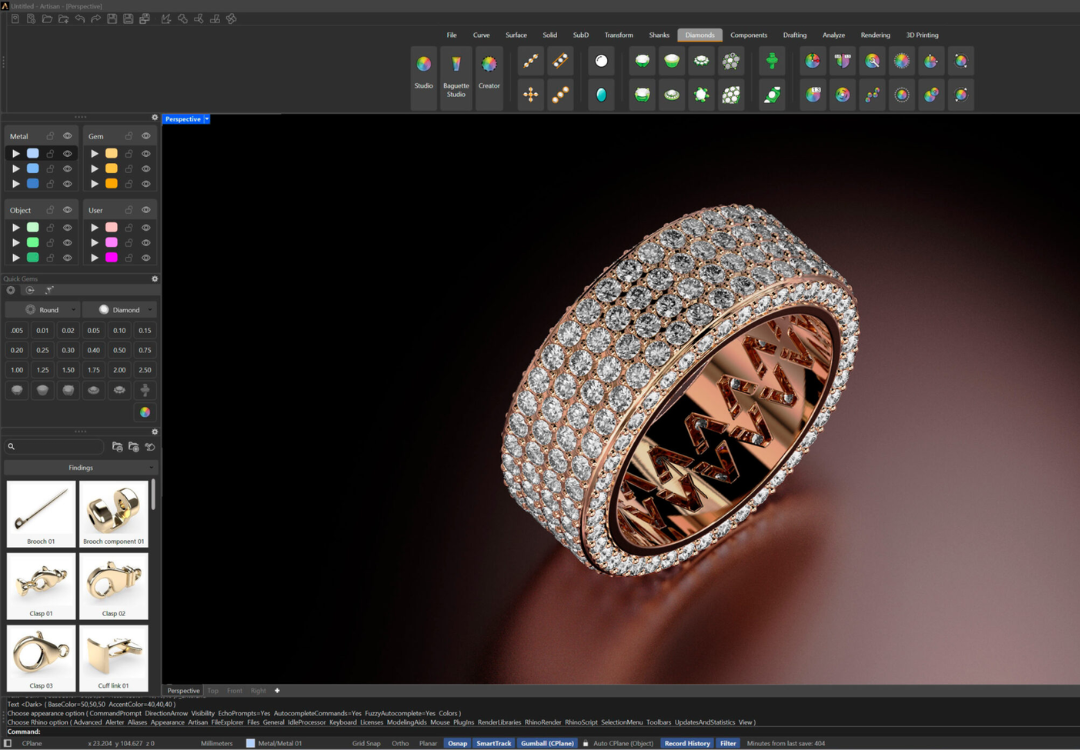Click the first bezel cup icon in Quick Gems
Image resolution: width=1080 pixels, height=750 pixels.
point(17,390)
